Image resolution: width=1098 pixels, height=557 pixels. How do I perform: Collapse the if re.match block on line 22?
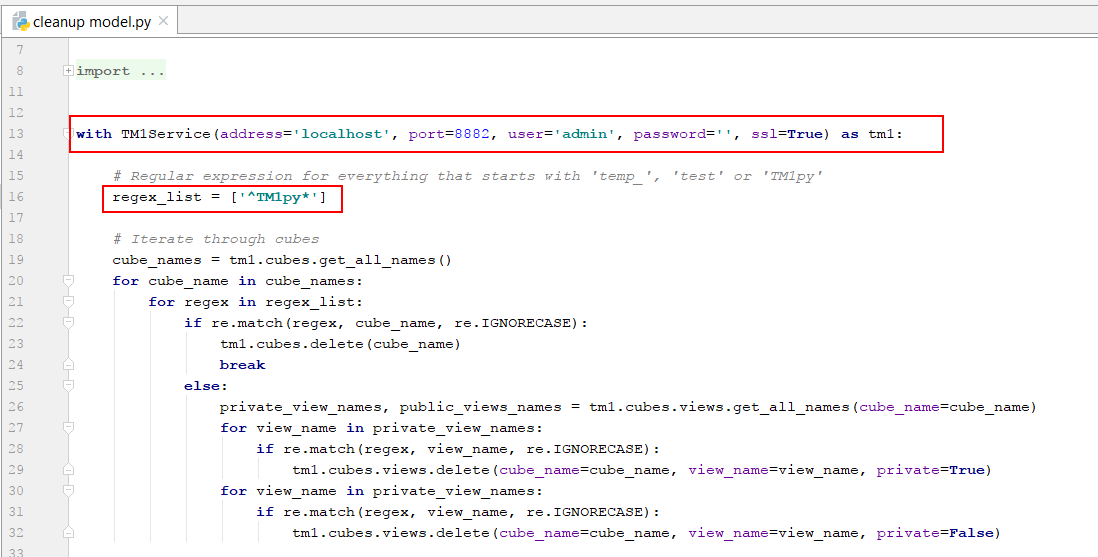[x=68, y=322]
